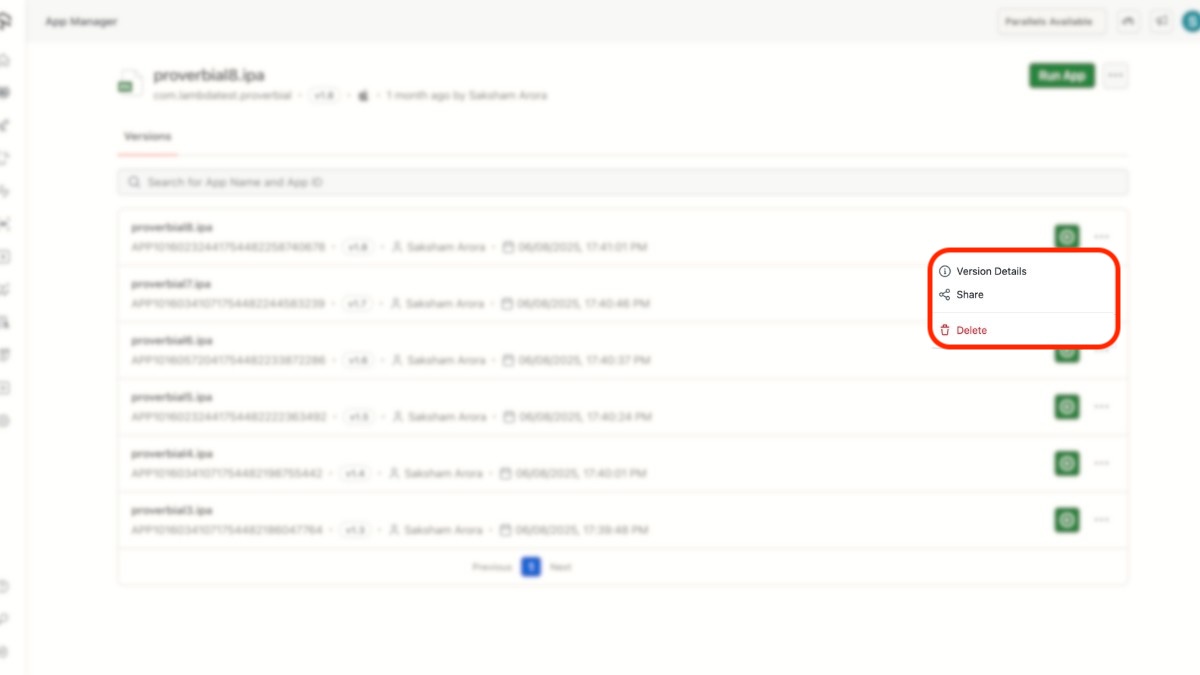This screenshot has height=675, width=1200.
Task: Expand three-dot options for proverbial4.ipa row
Action: pyautogui.click(x=1101, y=463)
